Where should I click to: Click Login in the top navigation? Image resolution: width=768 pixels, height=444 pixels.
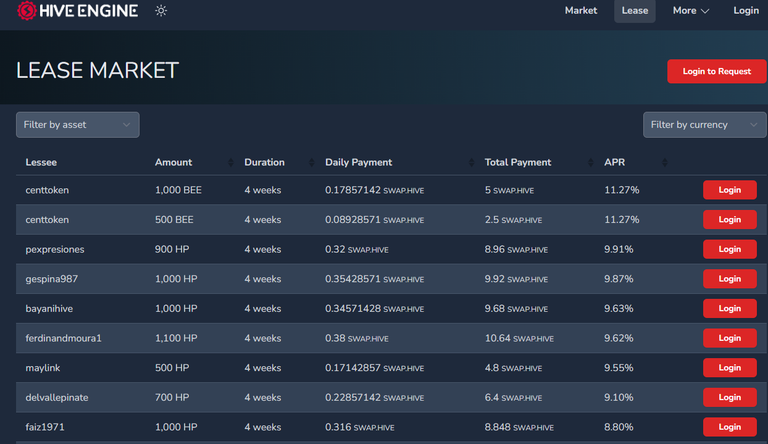pyautogui.click(x=746, y=11)
